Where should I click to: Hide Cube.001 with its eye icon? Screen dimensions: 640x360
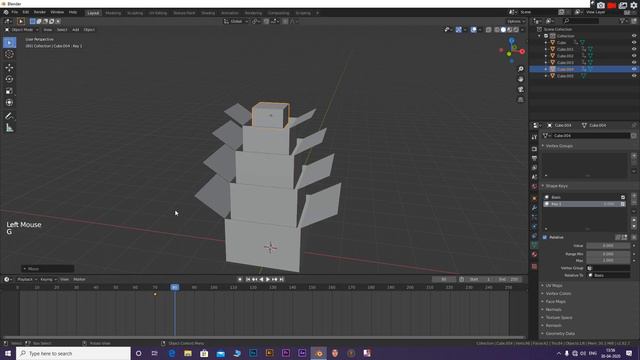tap(634, 49)
